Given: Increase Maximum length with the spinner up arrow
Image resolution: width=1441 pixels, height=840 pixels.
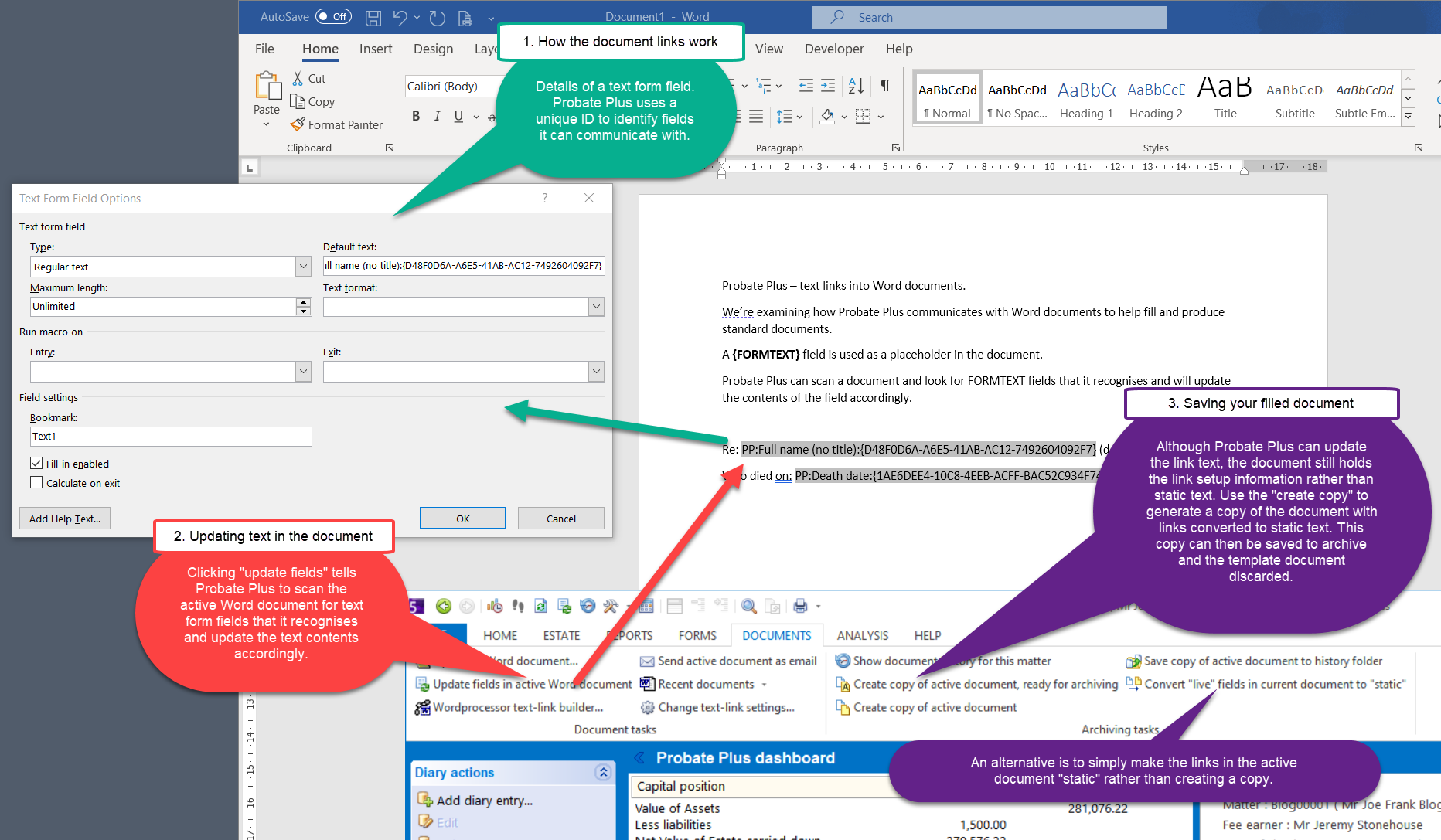Looking at the screenshot, I should [x=303, y=302].
